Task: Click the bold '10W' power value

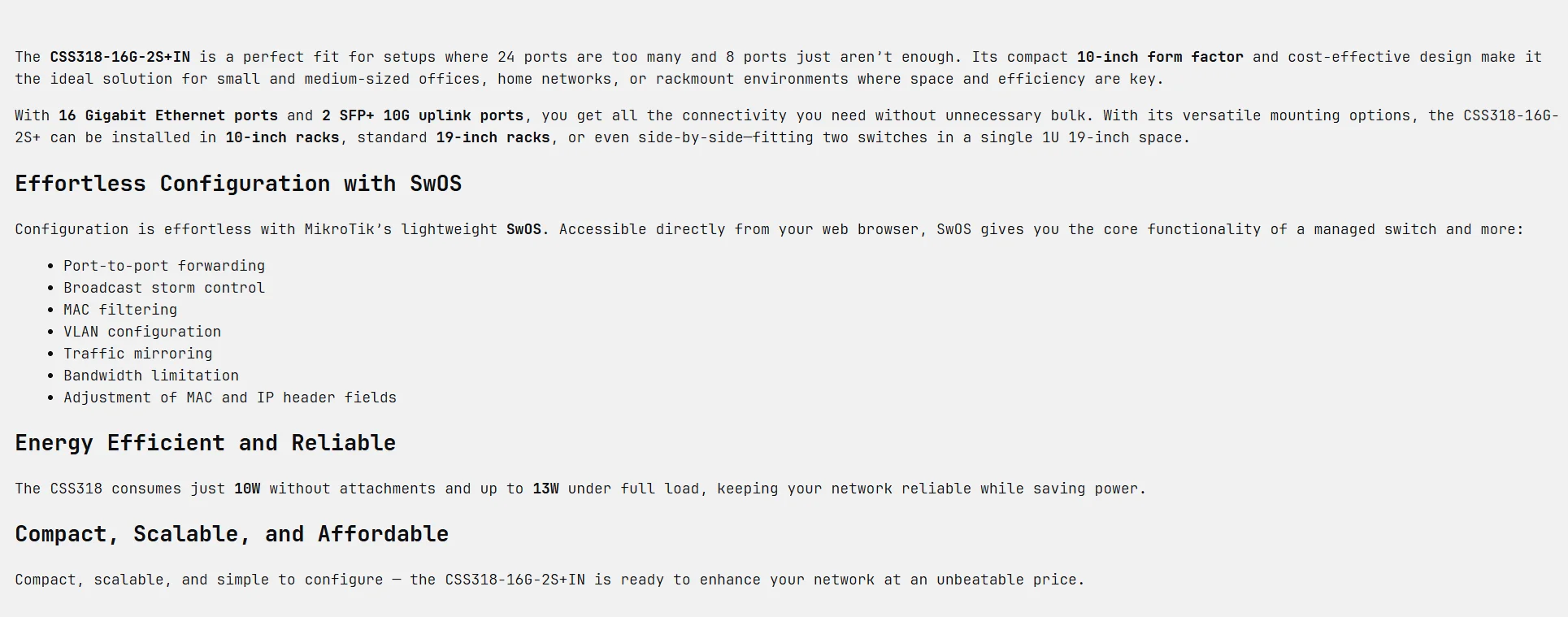Action: [x=247, y=489]
